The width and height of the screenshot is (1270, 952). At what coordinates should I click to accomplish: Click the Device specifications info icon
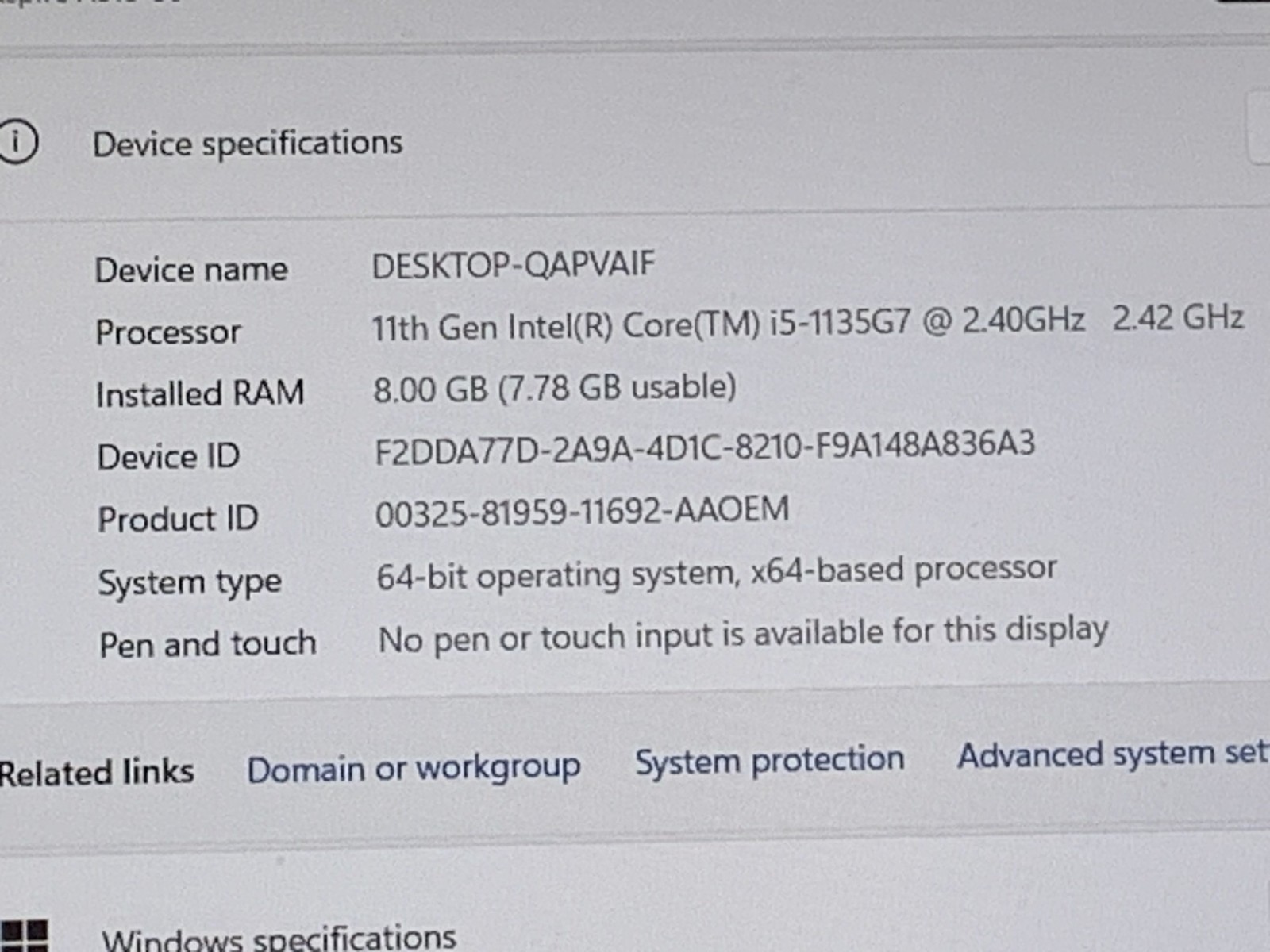coord(17,143)
